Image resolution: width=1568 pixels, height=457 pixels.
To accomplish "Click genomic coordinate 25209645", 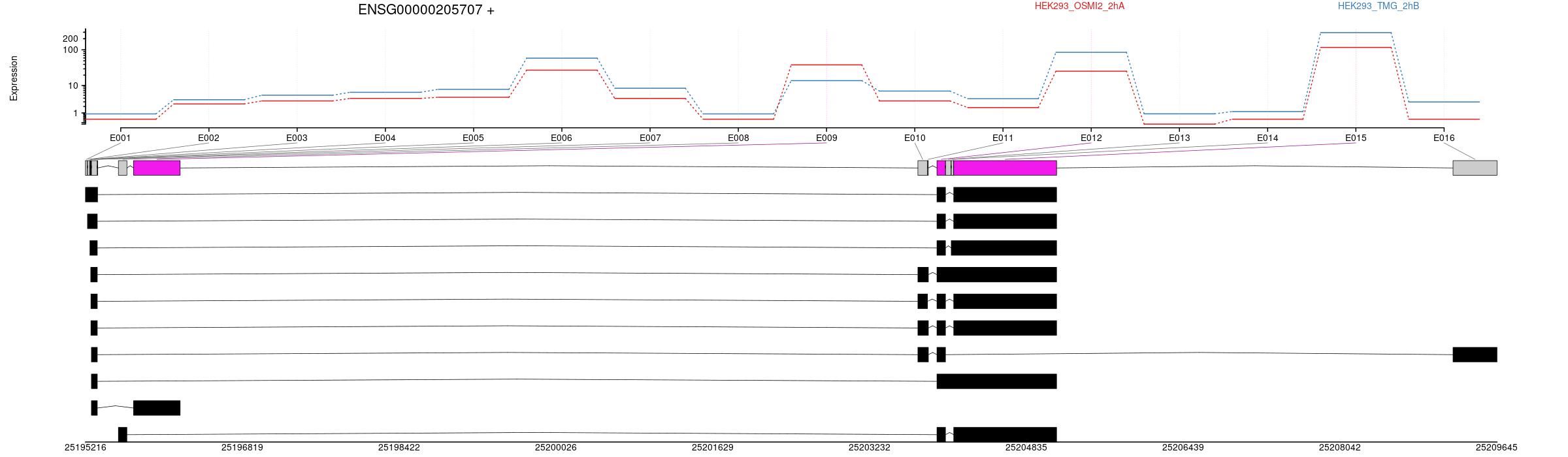I will [1497, 447].
